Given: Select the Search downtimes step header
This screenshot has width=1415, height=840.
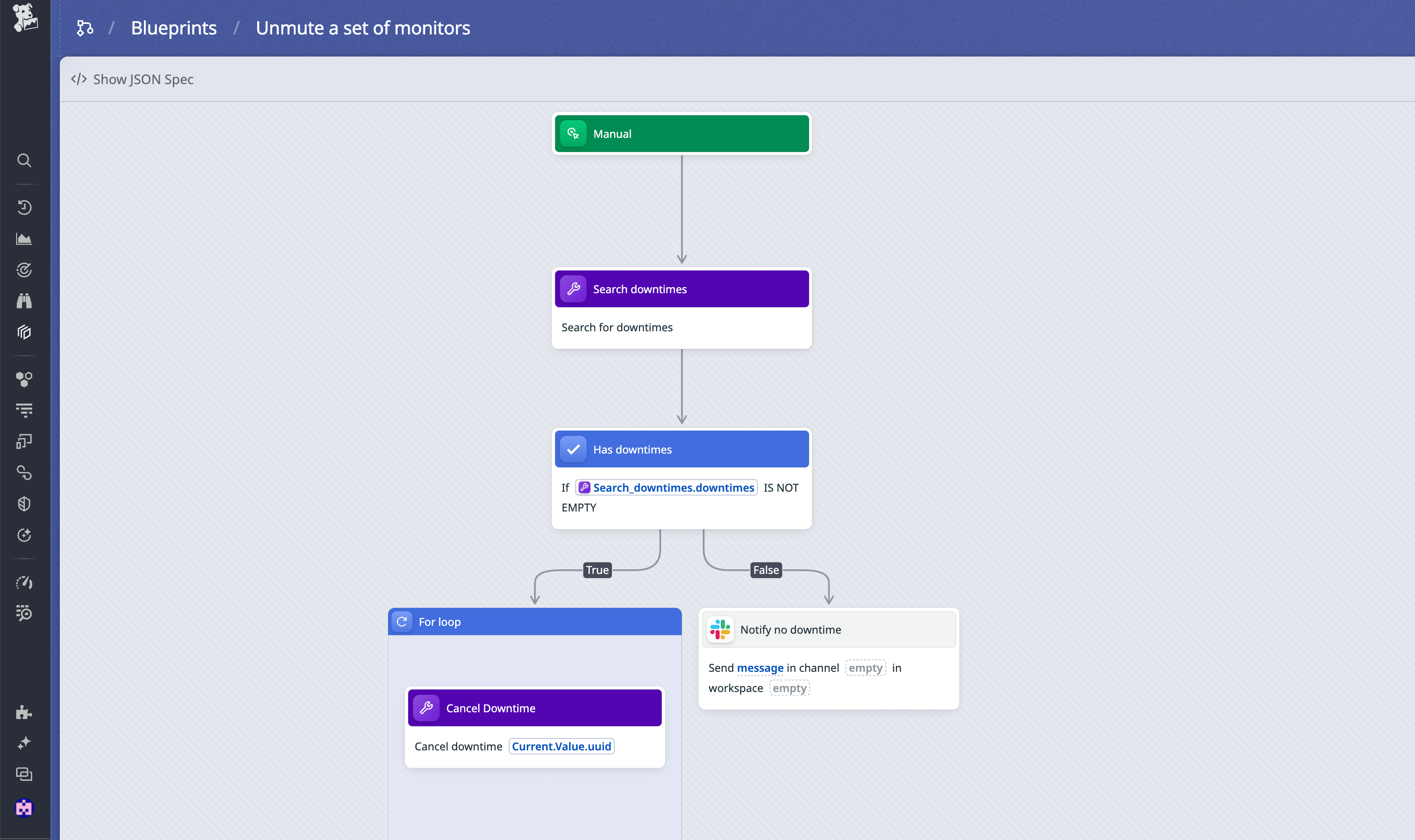Looking at the screenshot, I should point(681,289).
